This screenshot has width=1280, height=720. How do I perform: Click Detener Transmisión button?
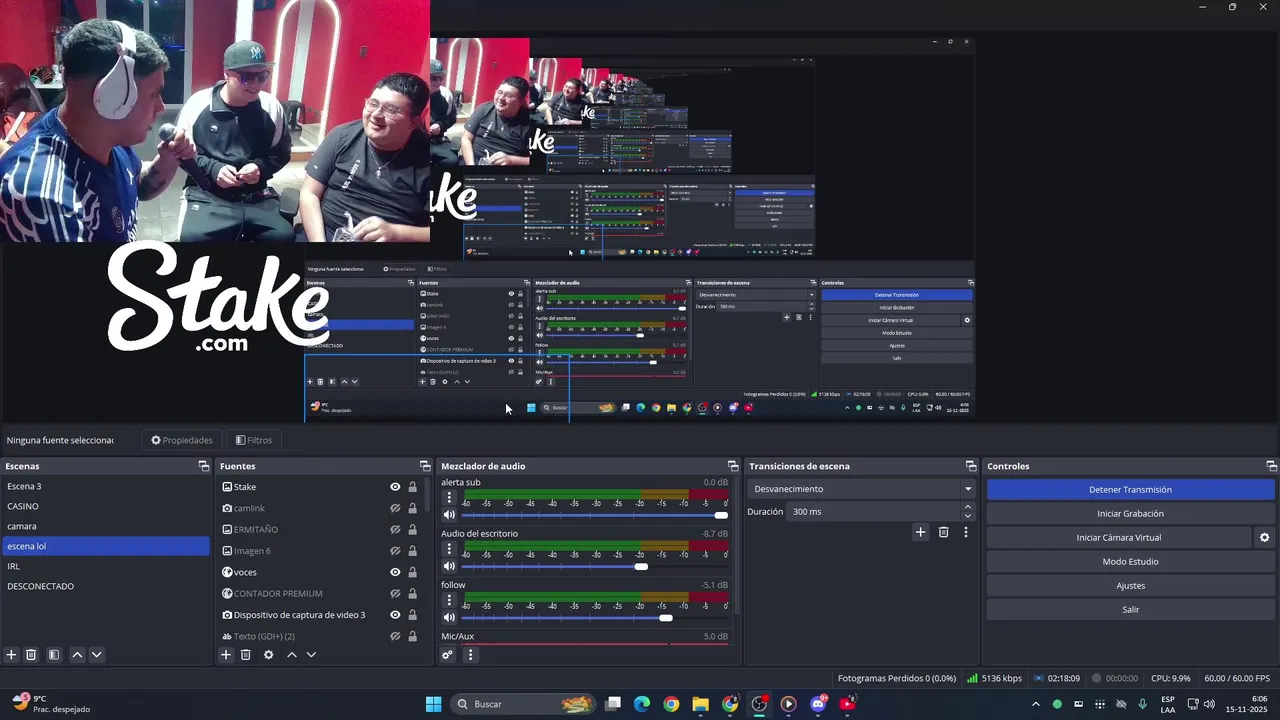(1130, 490)
